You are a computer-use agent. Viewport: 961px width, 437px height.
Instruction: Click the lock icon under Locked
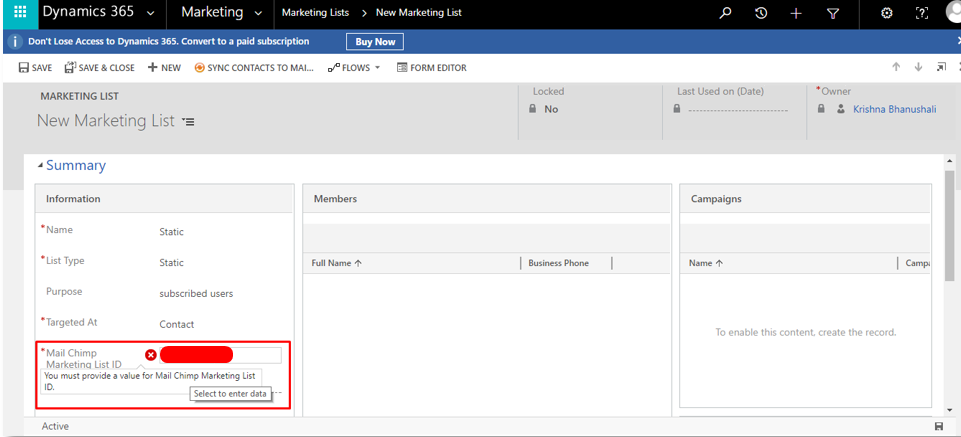533,109
